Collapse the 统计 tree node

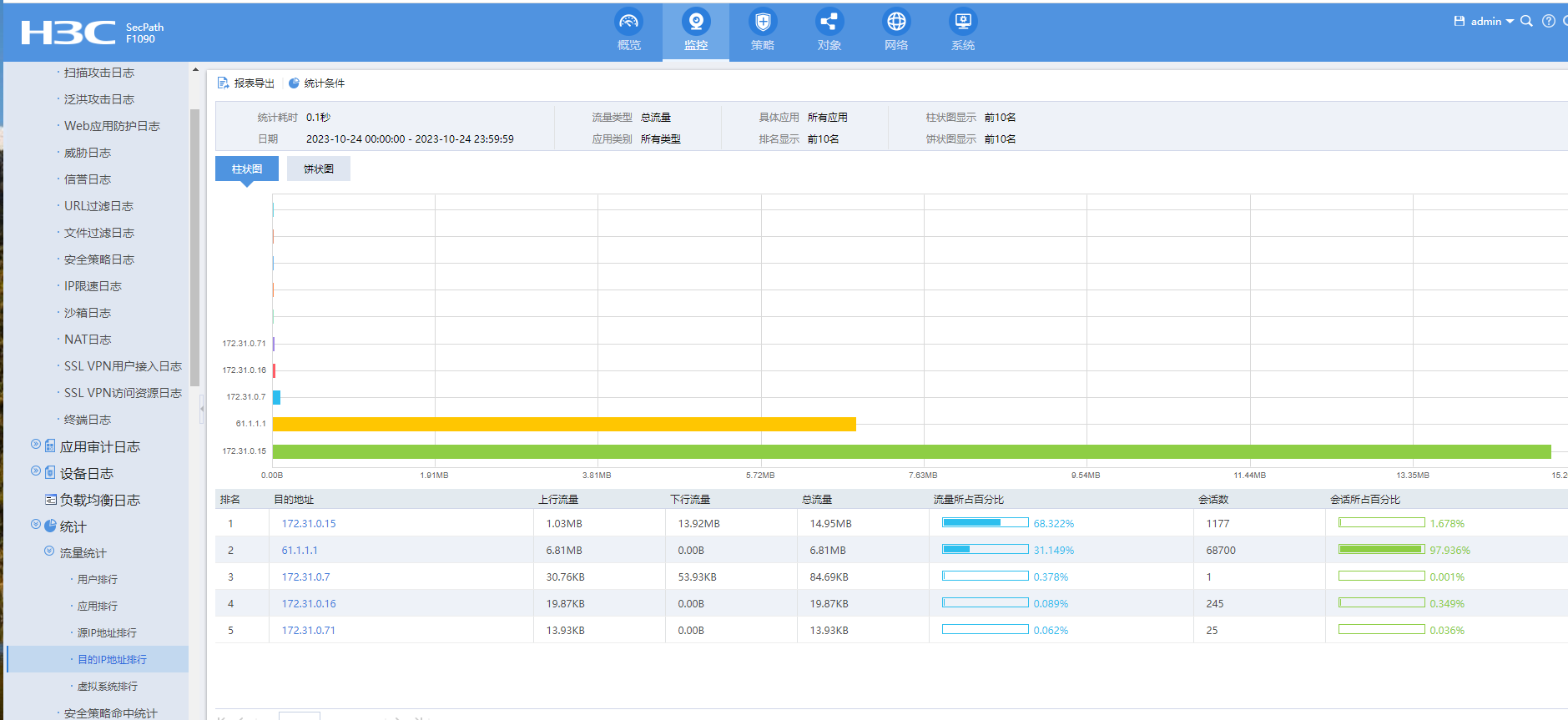tap(36, 526)
